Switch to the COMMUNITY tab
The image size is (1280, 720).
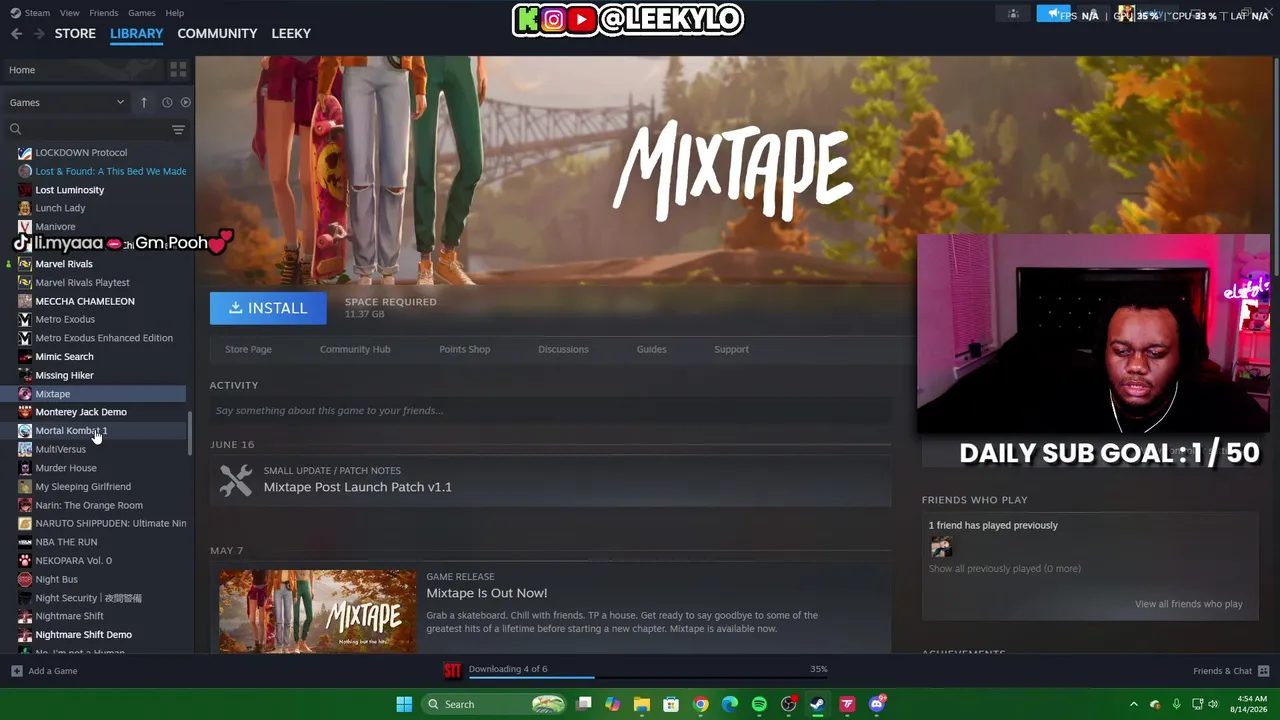217,33
